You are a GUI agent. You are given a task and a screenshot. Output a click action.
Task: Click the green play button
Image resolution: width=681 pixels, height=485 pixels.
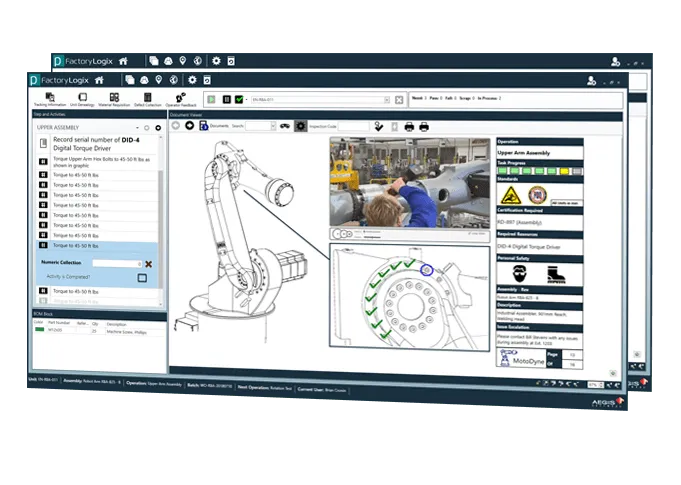coord(212,99)
